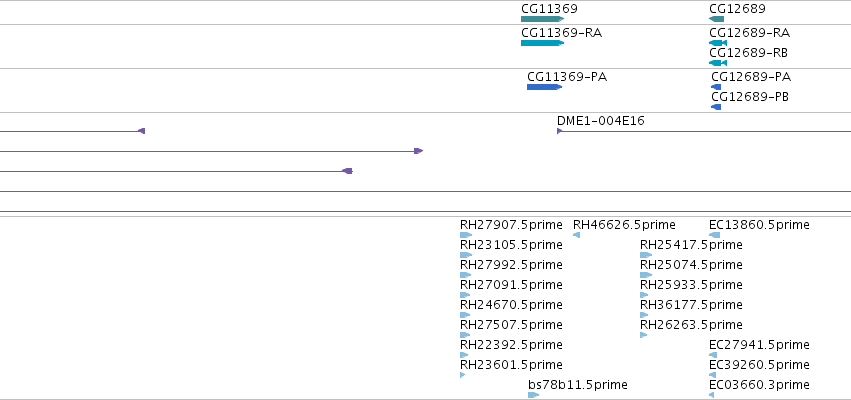Click the RH46626.5prime EST arrow
The width and height of the screenshot is (851, 400).
click(576, 235)
